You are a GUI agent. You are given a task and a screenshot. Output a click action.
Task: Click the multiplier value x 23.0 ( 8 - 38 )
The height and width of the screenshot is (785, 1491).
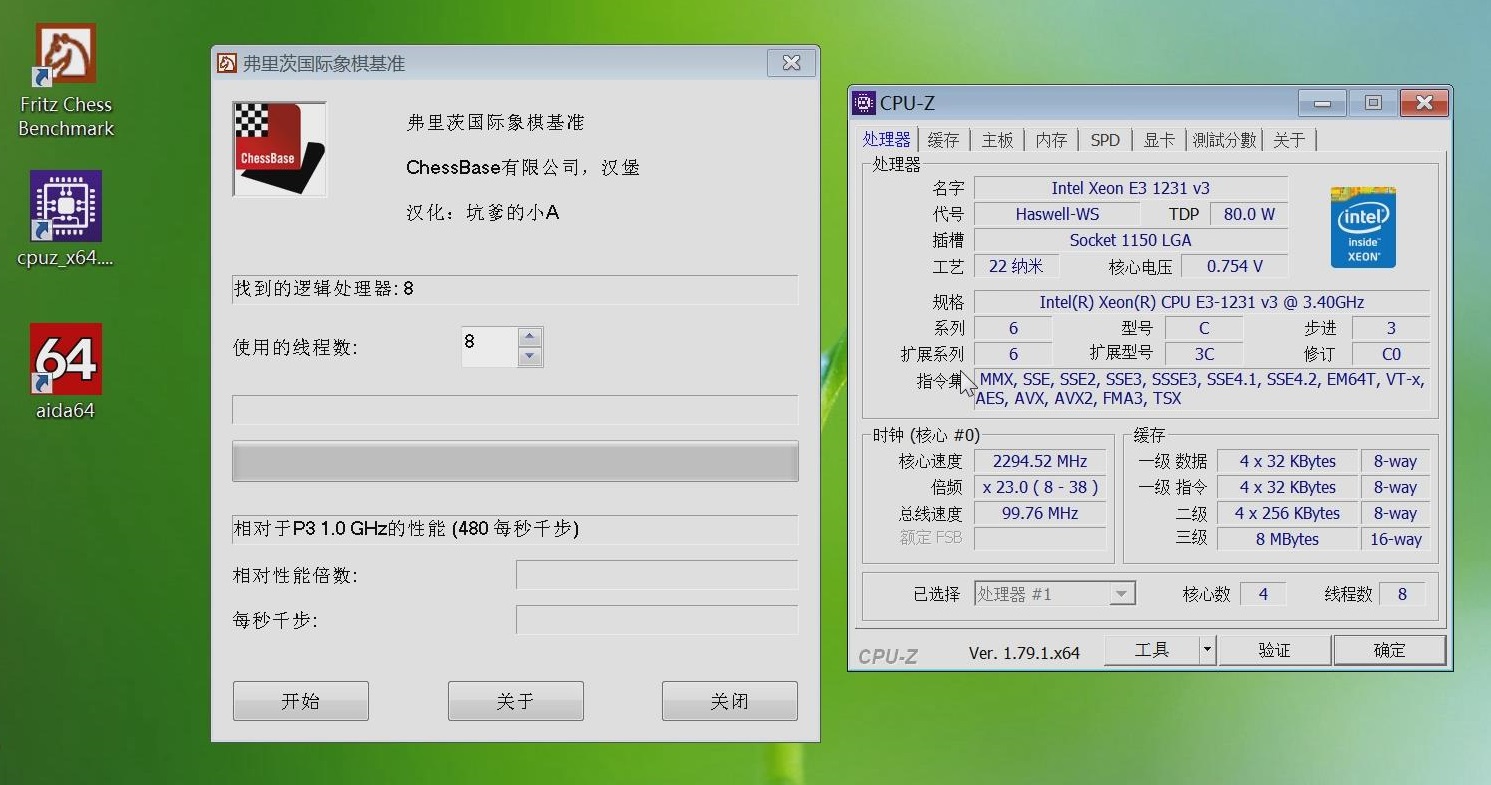tap(1040, 487)
